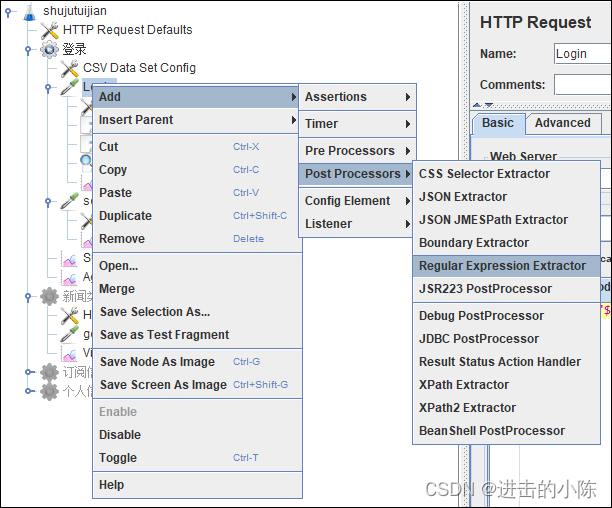Expand the 订阅 thread group node
Screen dimensions: 612x508
[28, 372]
